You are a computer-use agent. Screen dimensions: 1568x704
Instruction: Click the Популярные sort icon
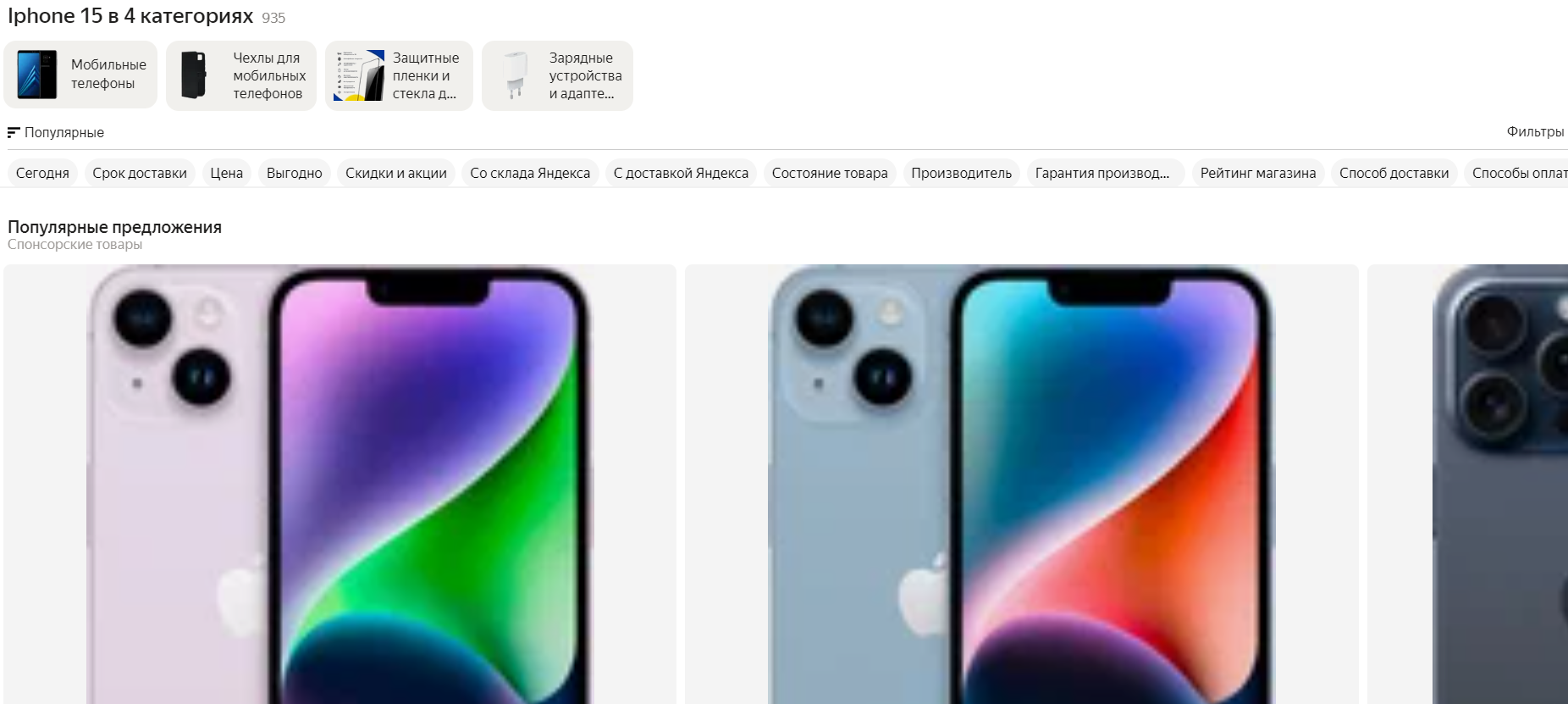(x=13, y=132)
